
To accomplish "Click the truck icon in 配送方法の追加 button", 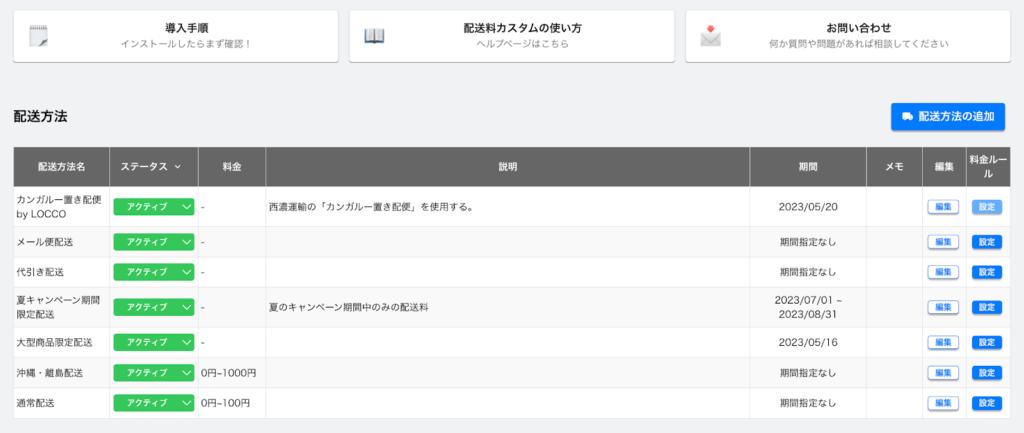I will 907,116.
